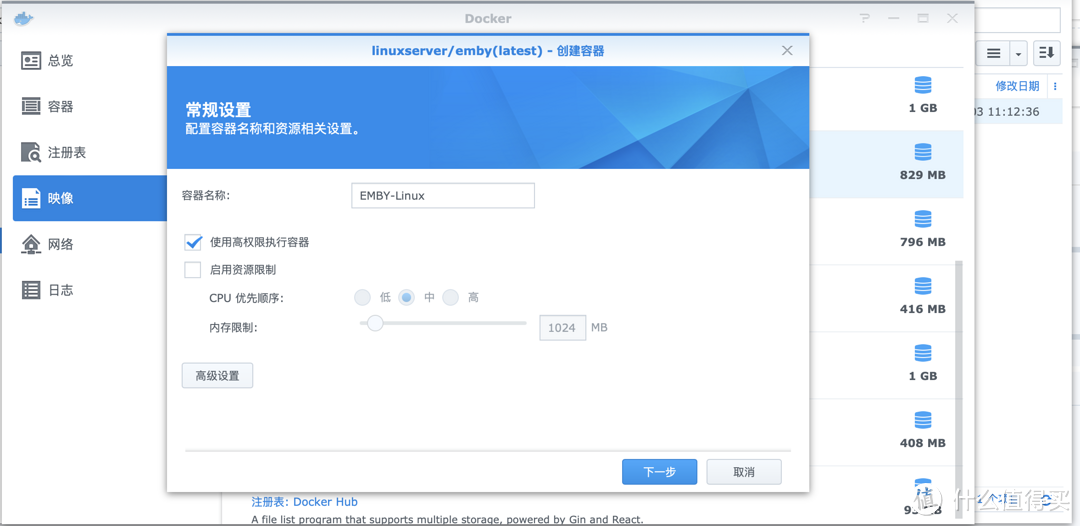This screenshot has width=1080, height=526.
Task: Click the 日志 log list icon
Action: point(31,290)
